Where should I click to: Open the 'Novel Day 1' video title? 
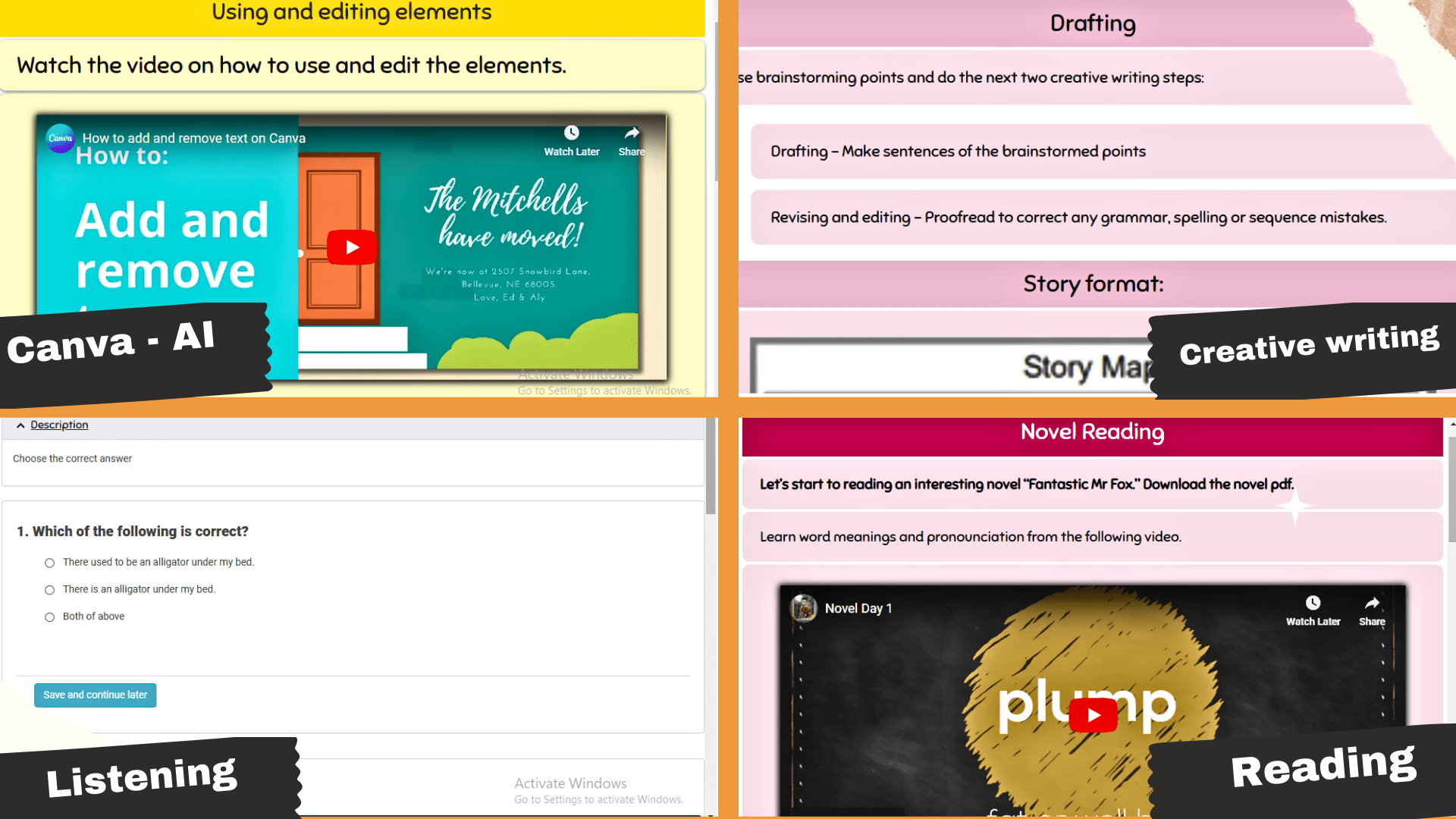(x=858, y=608)
